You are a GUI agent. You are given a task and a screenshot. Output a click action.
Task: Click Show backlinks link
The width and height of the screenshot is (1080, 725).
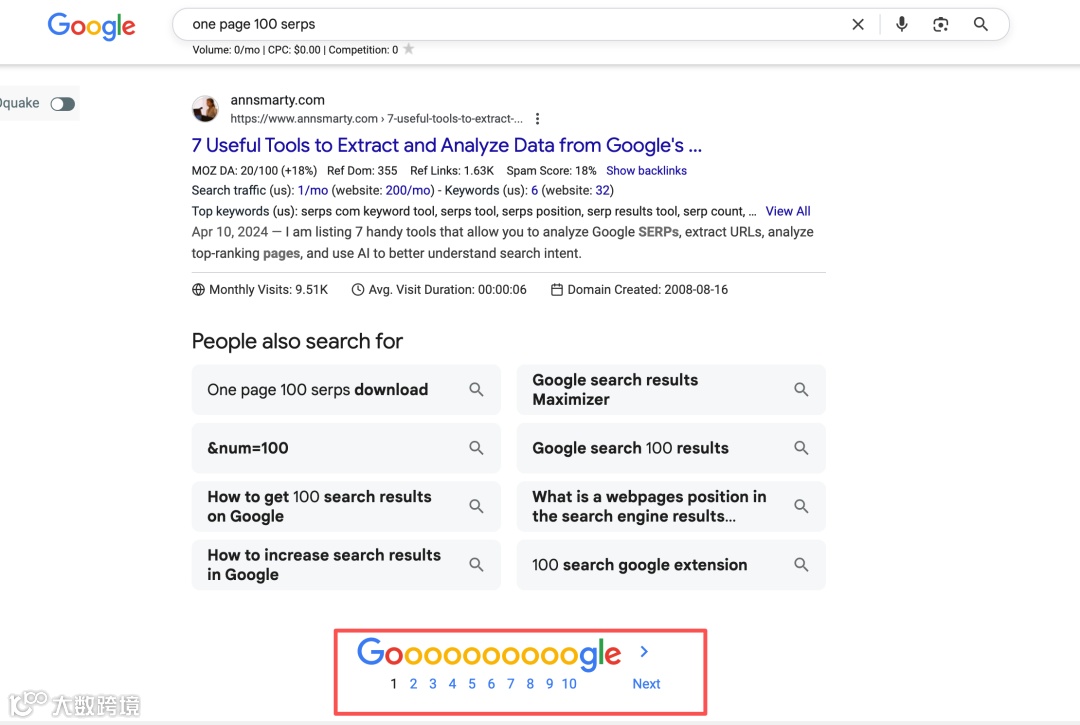point(646,171)
